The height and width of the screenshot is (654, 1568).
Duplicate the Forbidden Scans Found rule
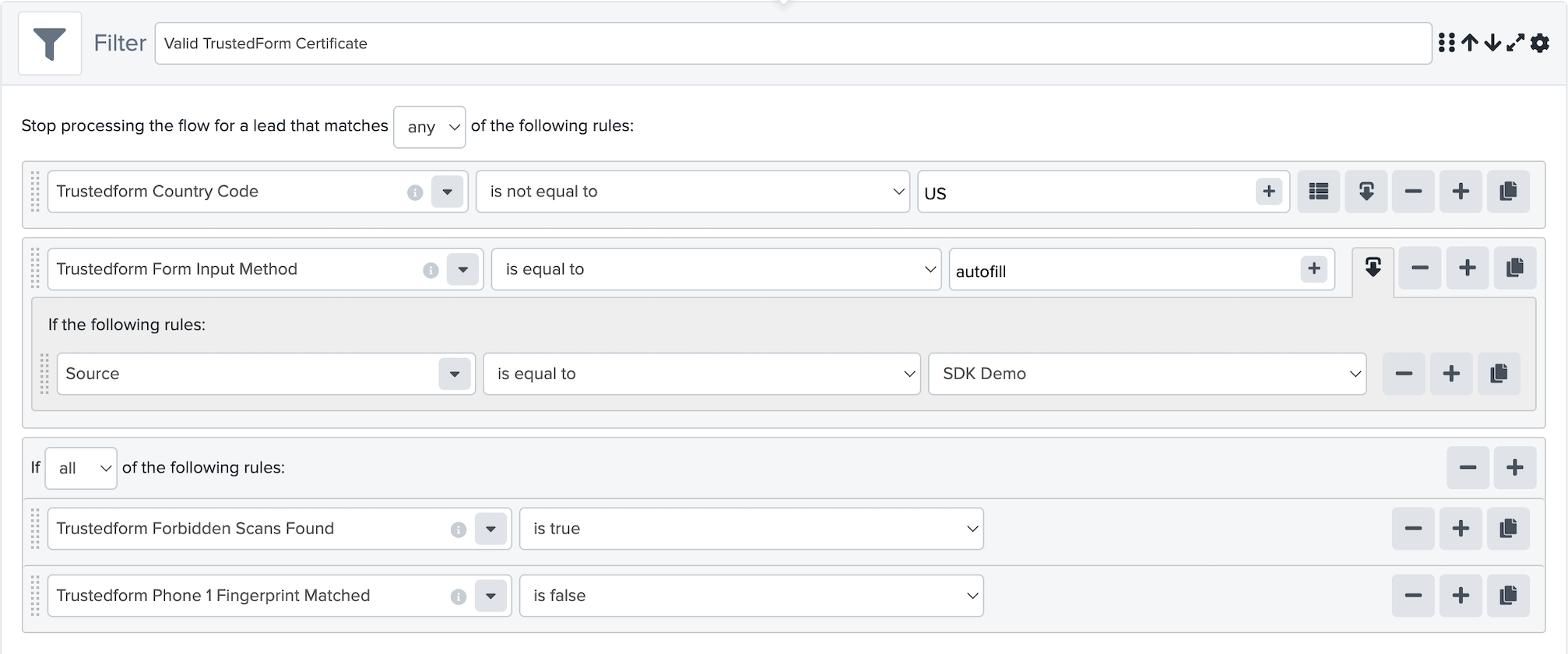pyautogui.click(x=1509, y=529)
